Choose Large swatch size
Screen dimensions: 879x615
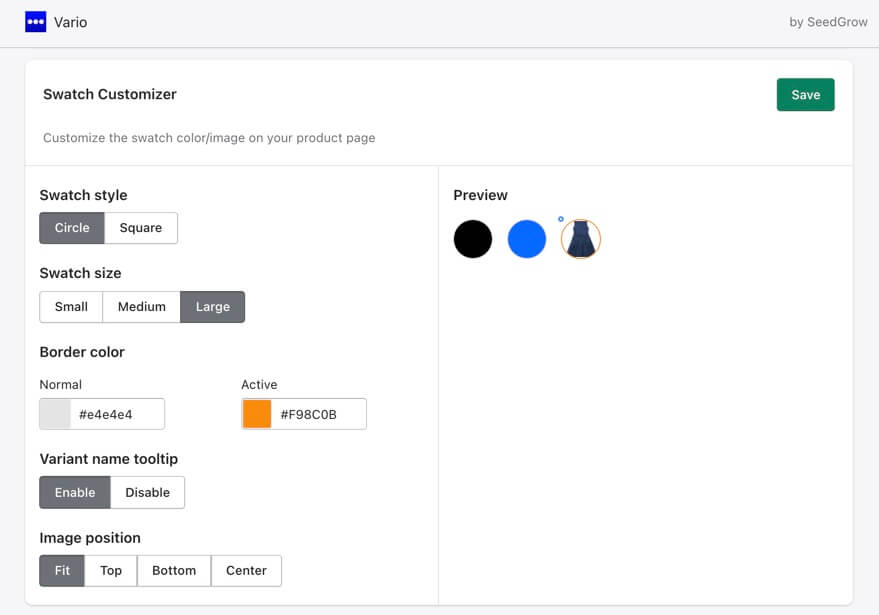tap(212, 307)
